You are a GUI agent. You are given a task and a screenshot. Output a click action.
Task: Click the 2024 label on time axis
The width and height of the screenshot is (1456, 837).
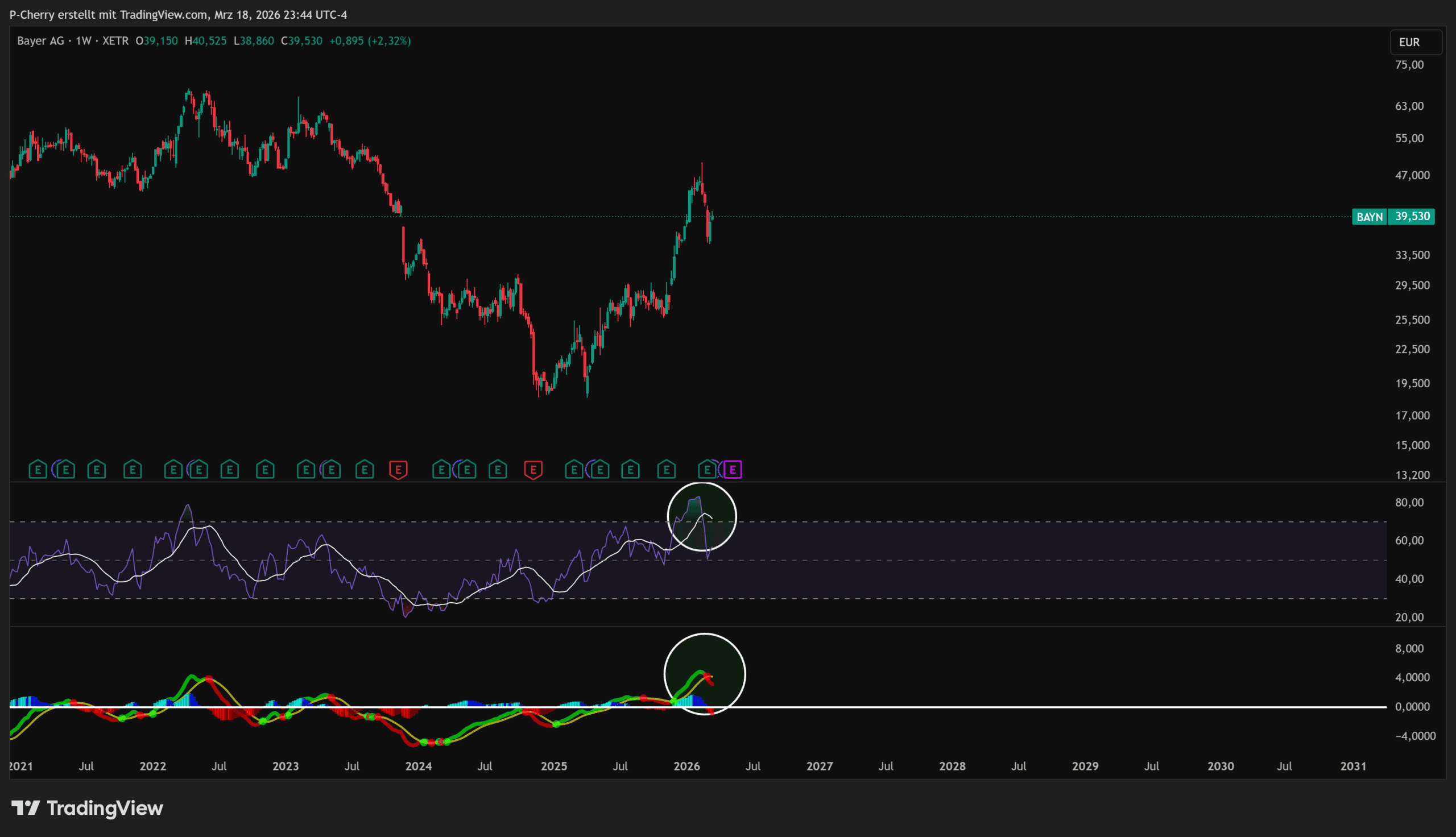[x=419, y=766]
